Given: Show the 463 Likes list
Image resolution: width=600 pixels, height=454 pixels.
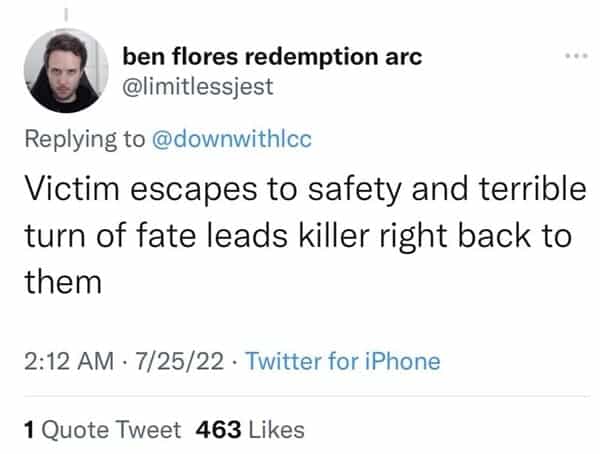Looking at the screenshot, I should [x=251, y=430].
